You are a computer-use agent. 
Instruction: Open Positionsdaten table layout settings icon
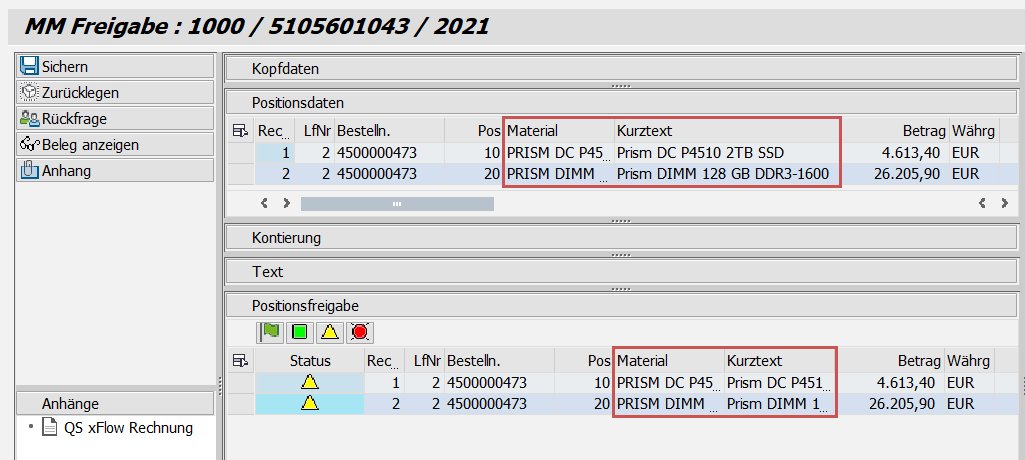tap(240, 131)
